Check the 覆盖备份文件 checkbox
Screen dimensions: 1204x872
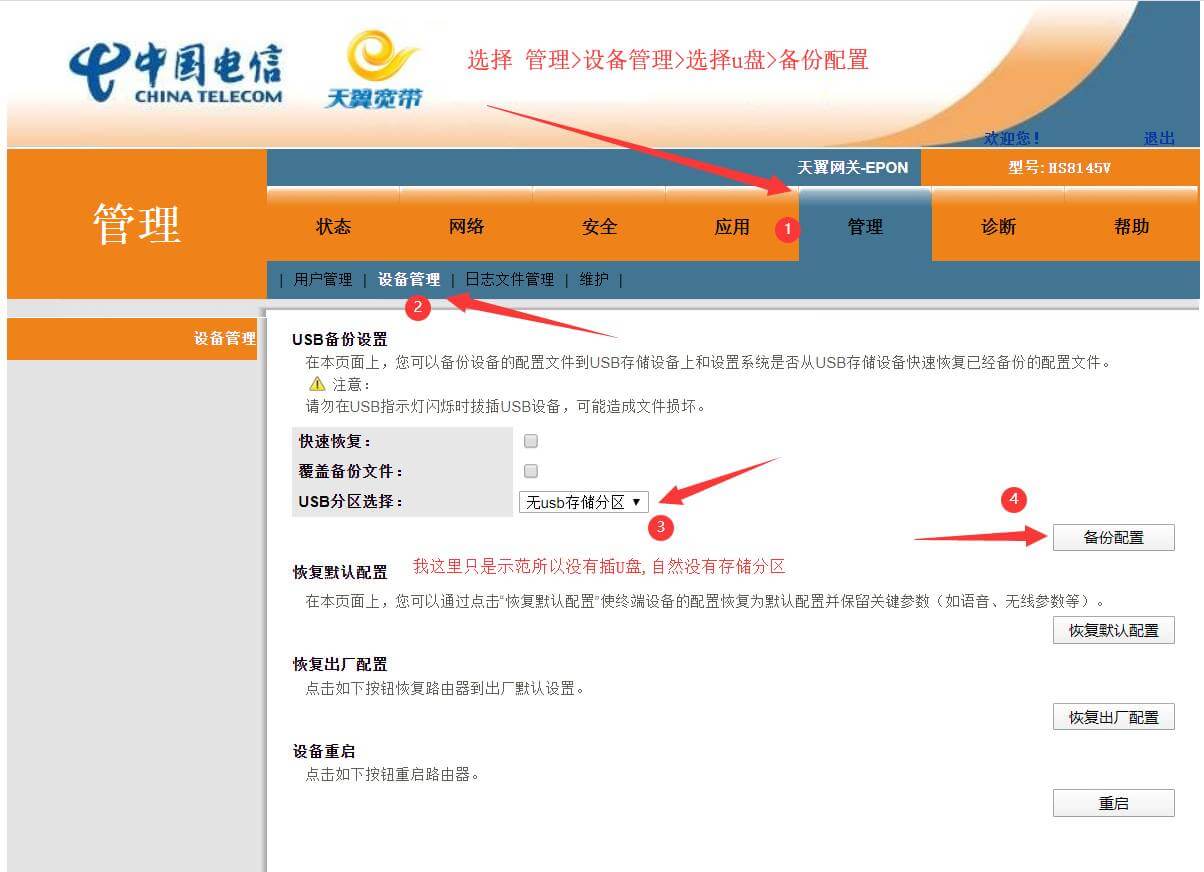[x=530, y=470]
